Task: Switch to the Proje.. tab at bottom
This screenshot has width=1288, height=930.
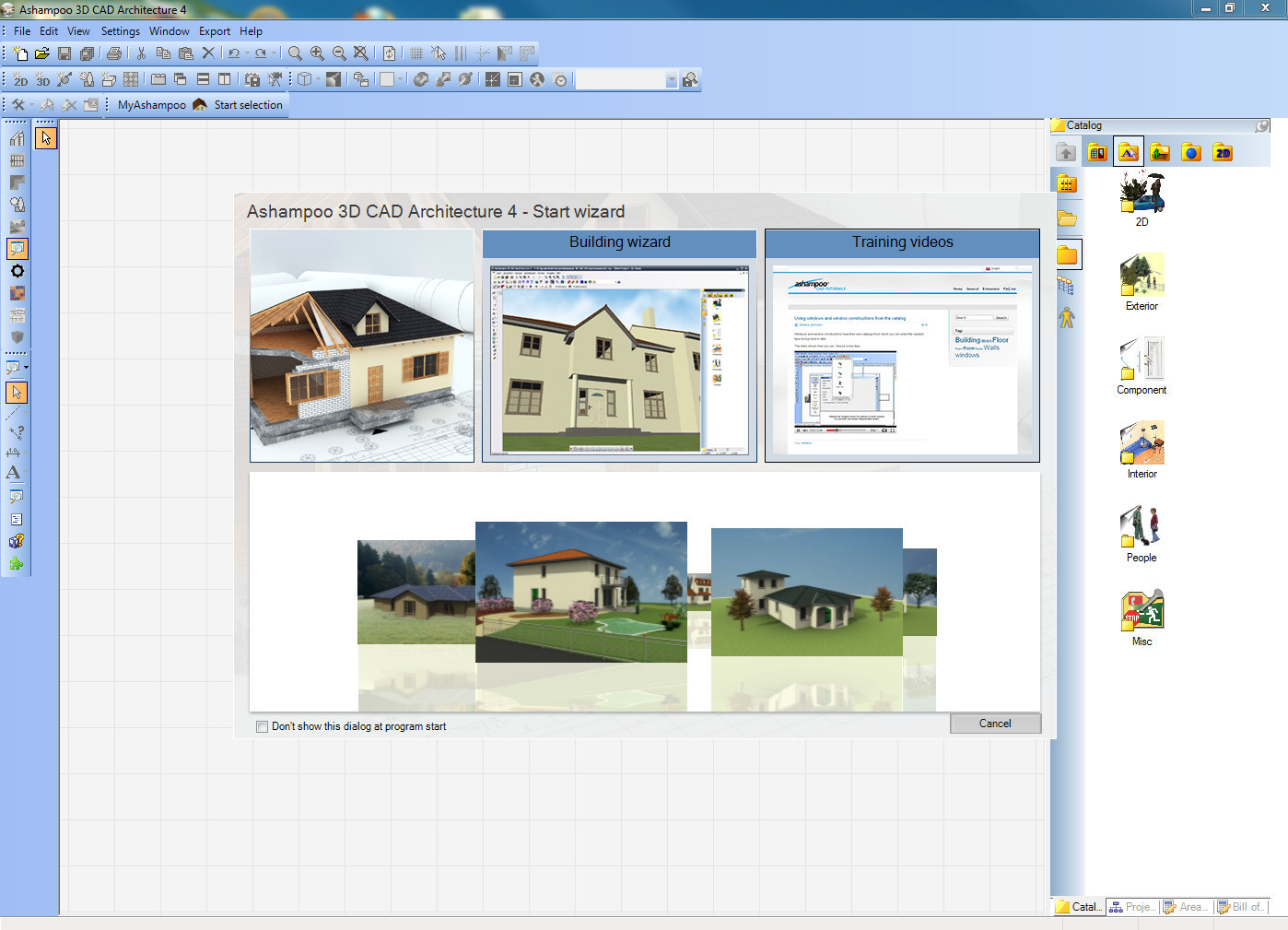Action: pos(1132,907)
